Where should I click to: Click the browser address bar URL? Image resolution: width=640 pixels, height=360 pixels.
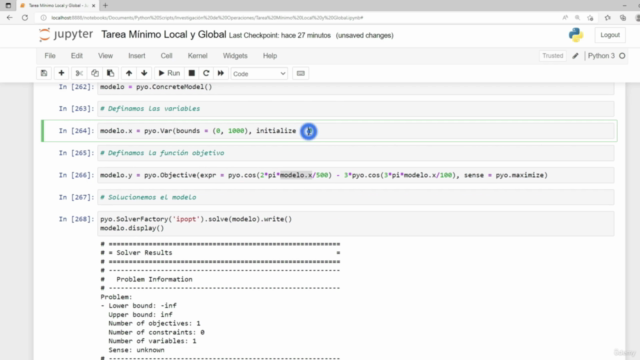207,18
